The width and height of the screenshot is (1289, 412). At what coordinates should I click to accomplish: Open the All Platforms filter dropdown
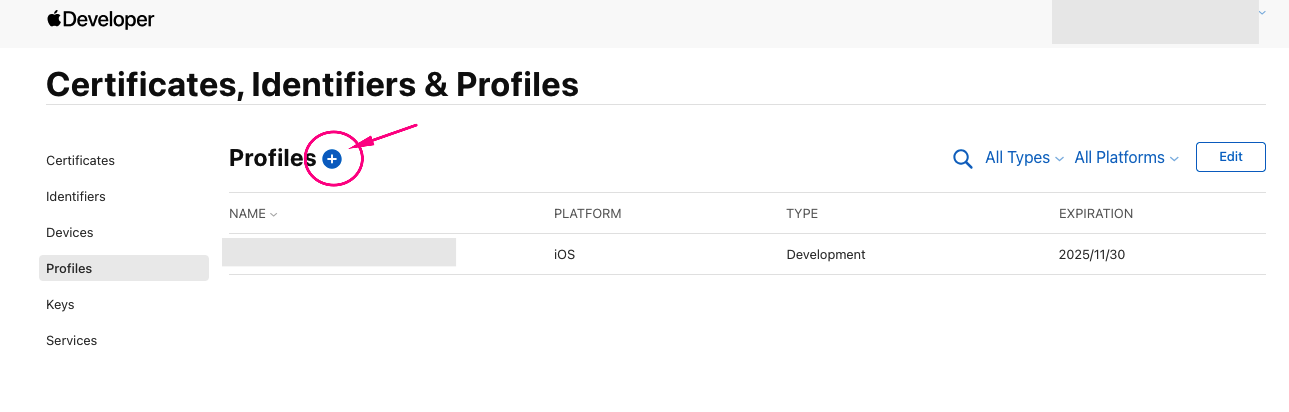click(x=1126, y=158)
